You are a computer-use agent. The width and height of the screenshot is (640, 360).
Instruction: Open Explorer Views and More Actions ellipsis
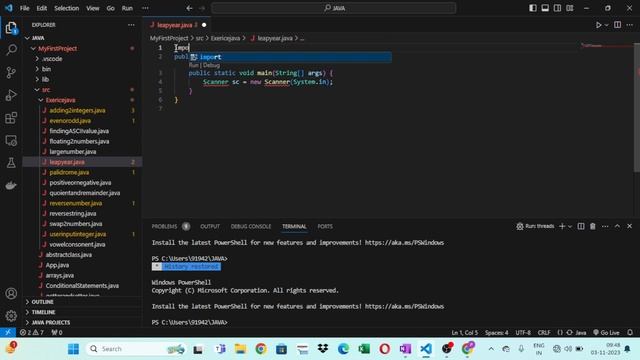pyautogui.click(x=131, y=25)
